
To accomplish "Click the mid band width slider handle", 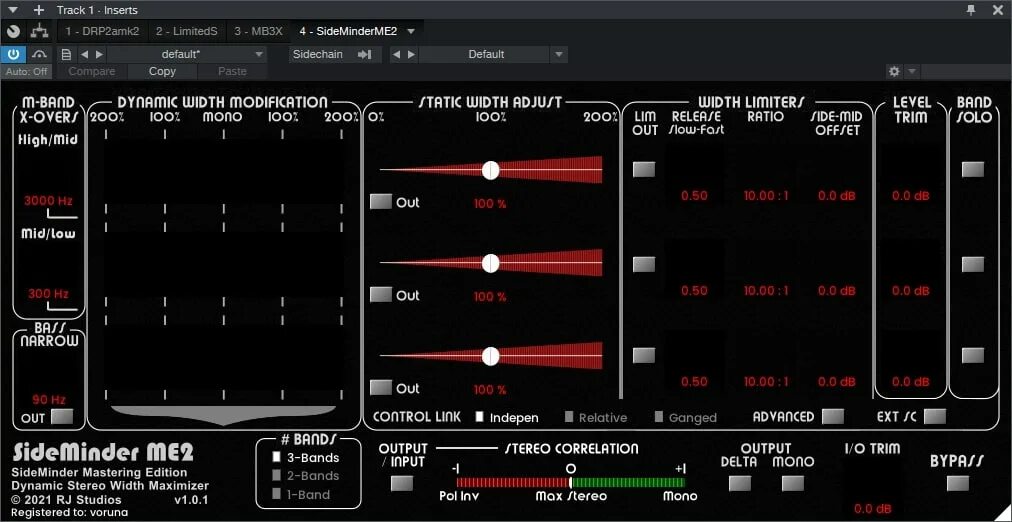I will [491, 263].
